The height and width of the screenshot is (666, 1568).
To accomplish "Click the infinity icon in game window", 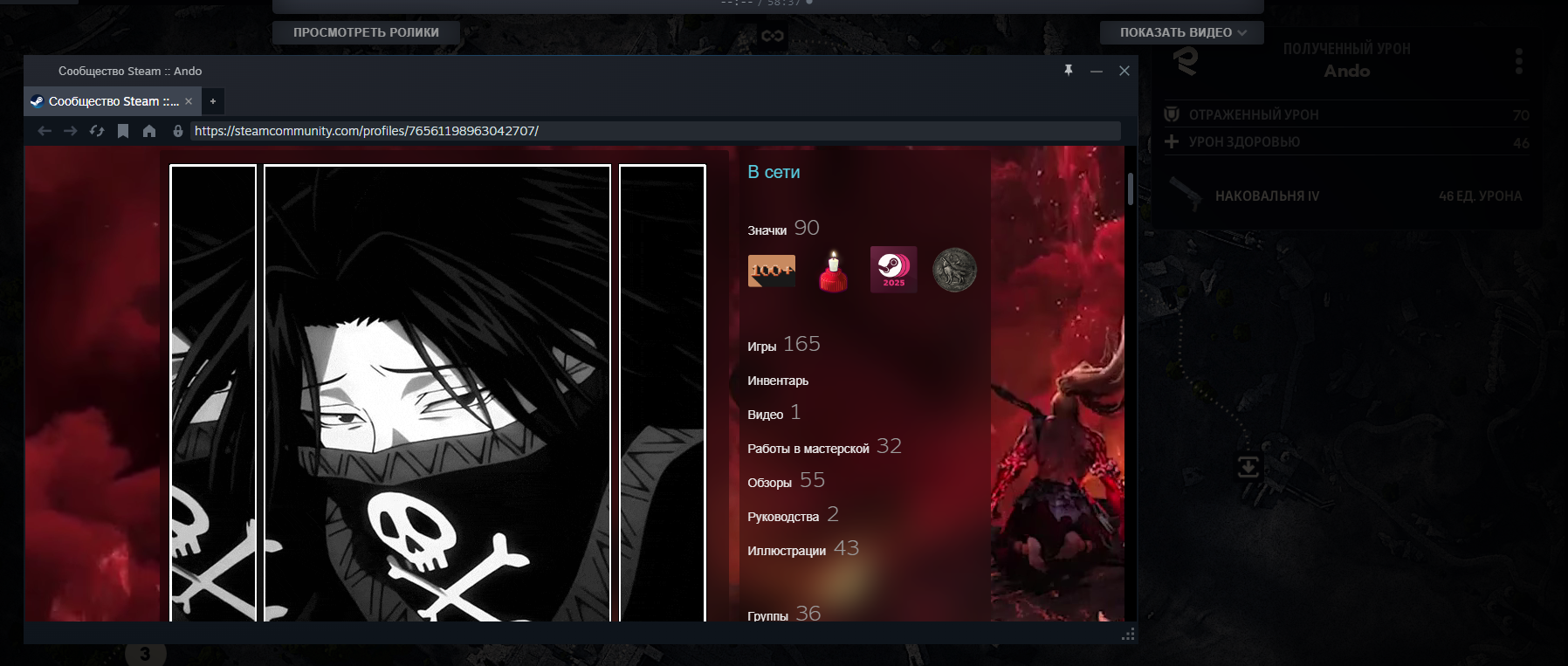I will click(x=773, y=36).
